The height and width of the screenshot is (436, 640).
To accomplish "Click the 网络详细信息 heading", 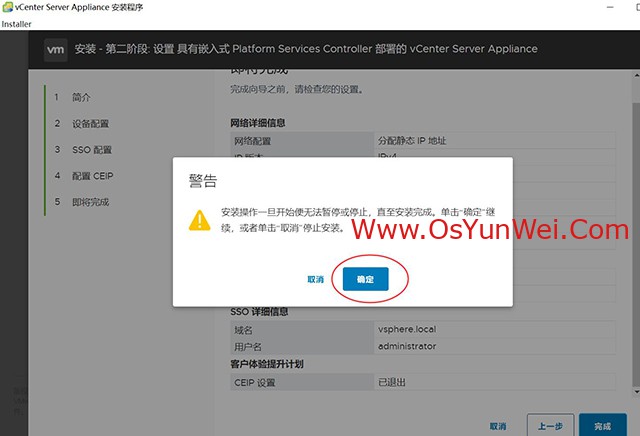I will click(x=258, y=123).
